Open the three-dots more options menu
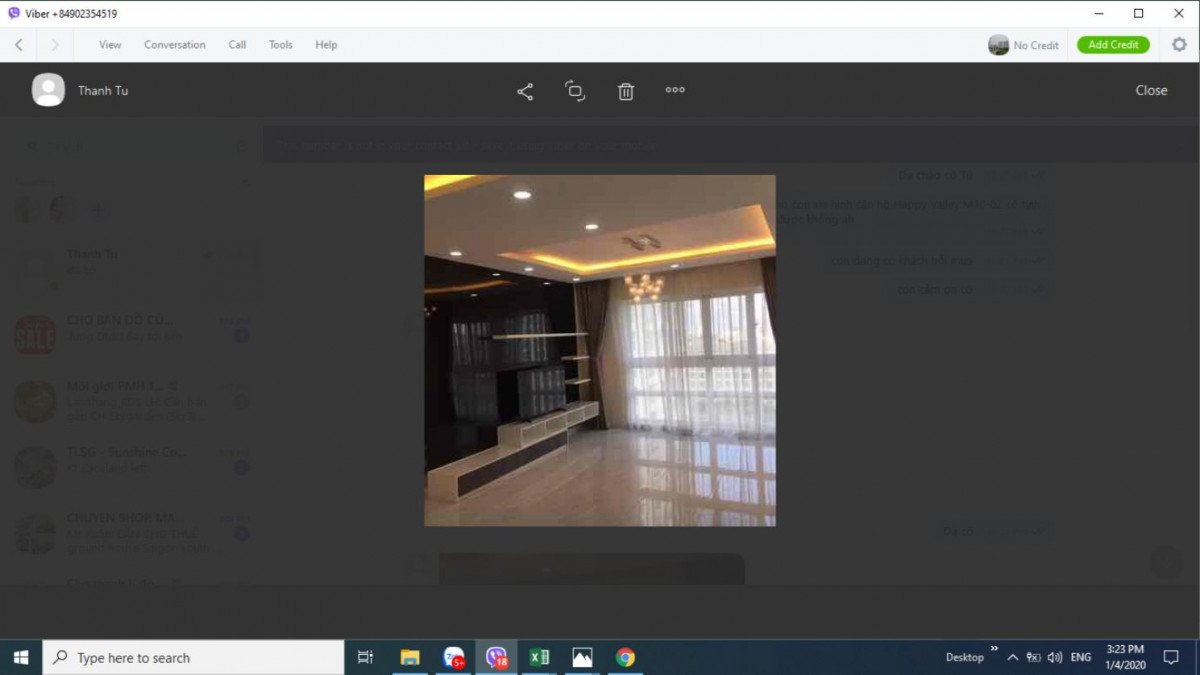1200x675 pixels. [675, 90]
